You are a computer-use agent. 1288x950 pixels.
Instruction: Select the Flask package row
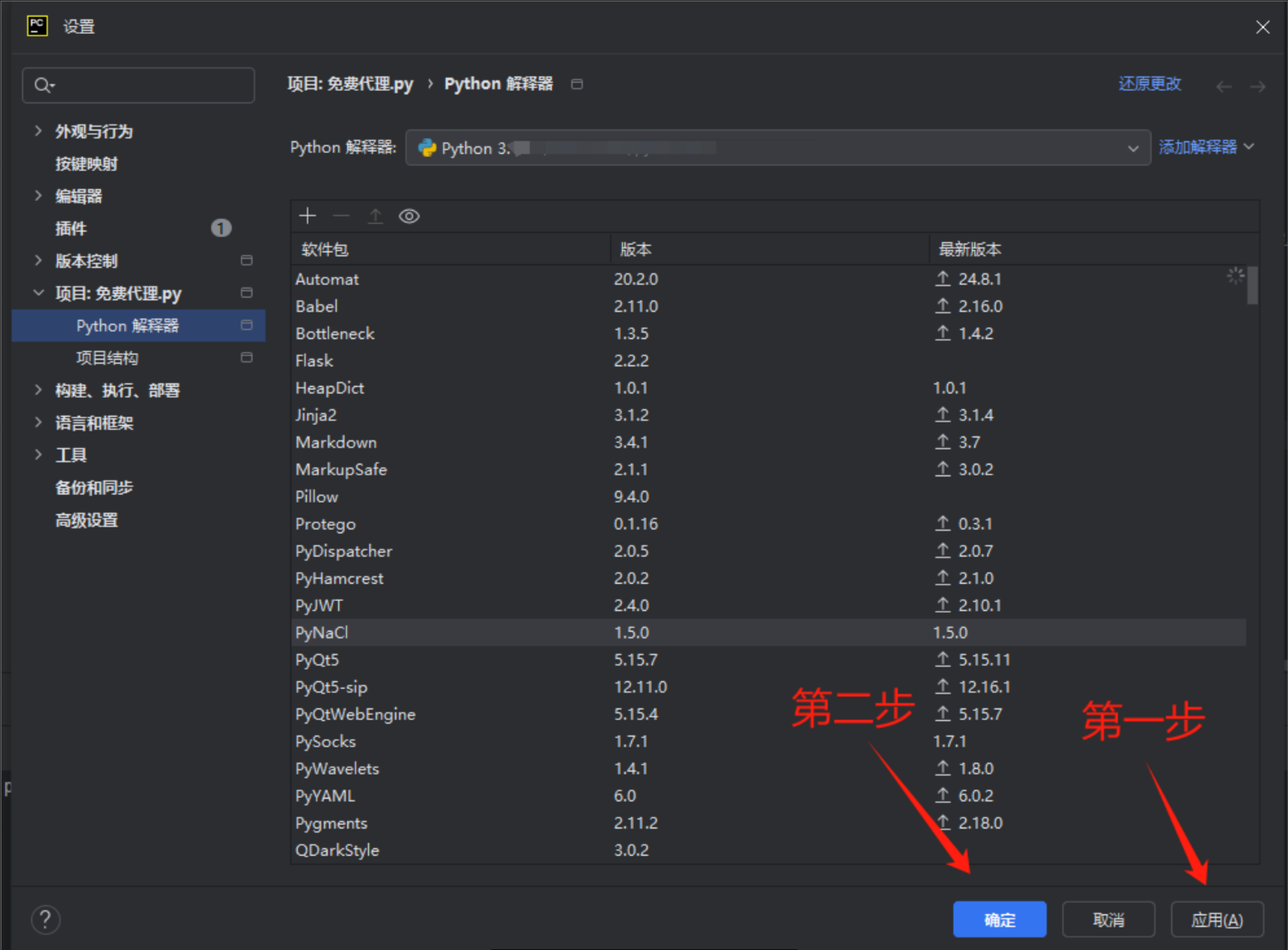point(769,360)
